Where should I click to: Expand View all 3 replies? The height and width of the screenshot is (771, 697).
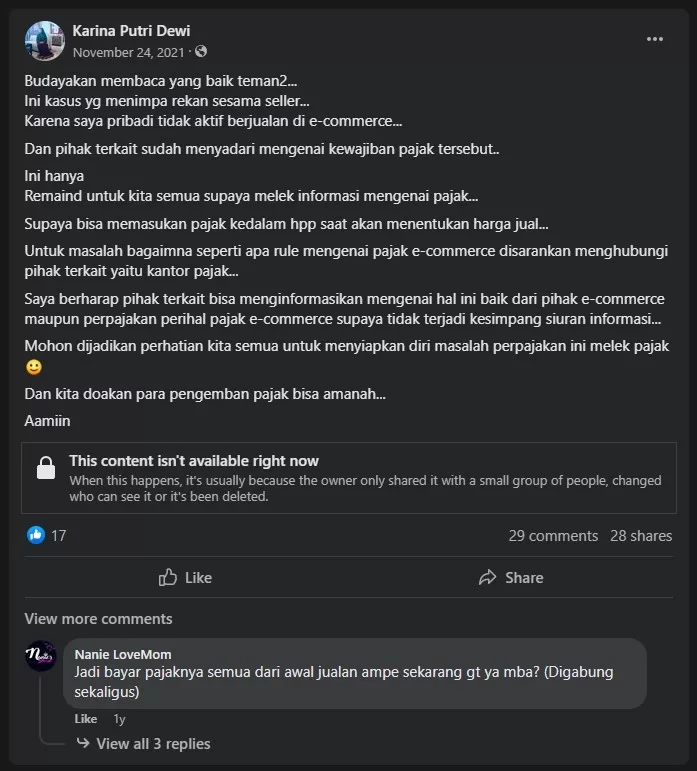[x=153, y=743]
